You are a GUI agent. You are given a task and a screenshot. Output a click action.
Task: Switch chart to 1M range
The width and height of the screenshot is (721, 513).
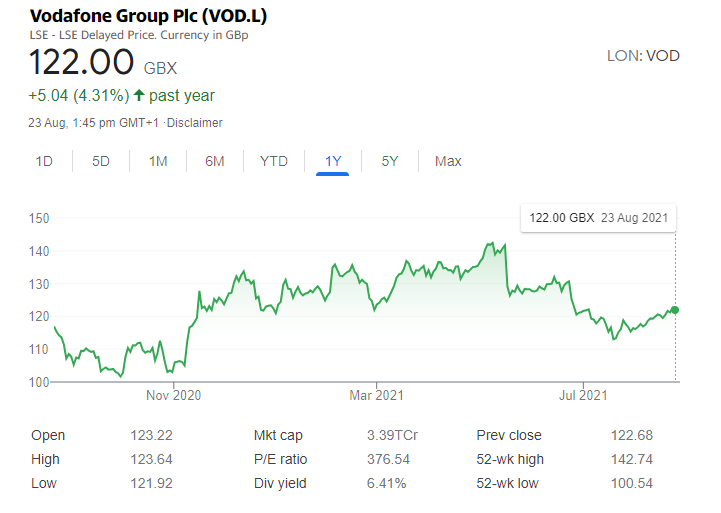tap(158, 161)
